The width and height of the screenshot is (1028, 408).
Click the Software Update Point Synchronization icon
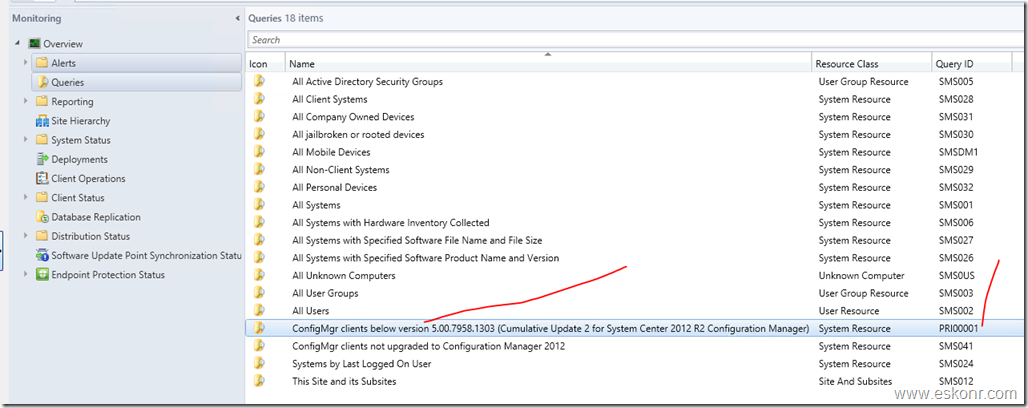[42, 255]
